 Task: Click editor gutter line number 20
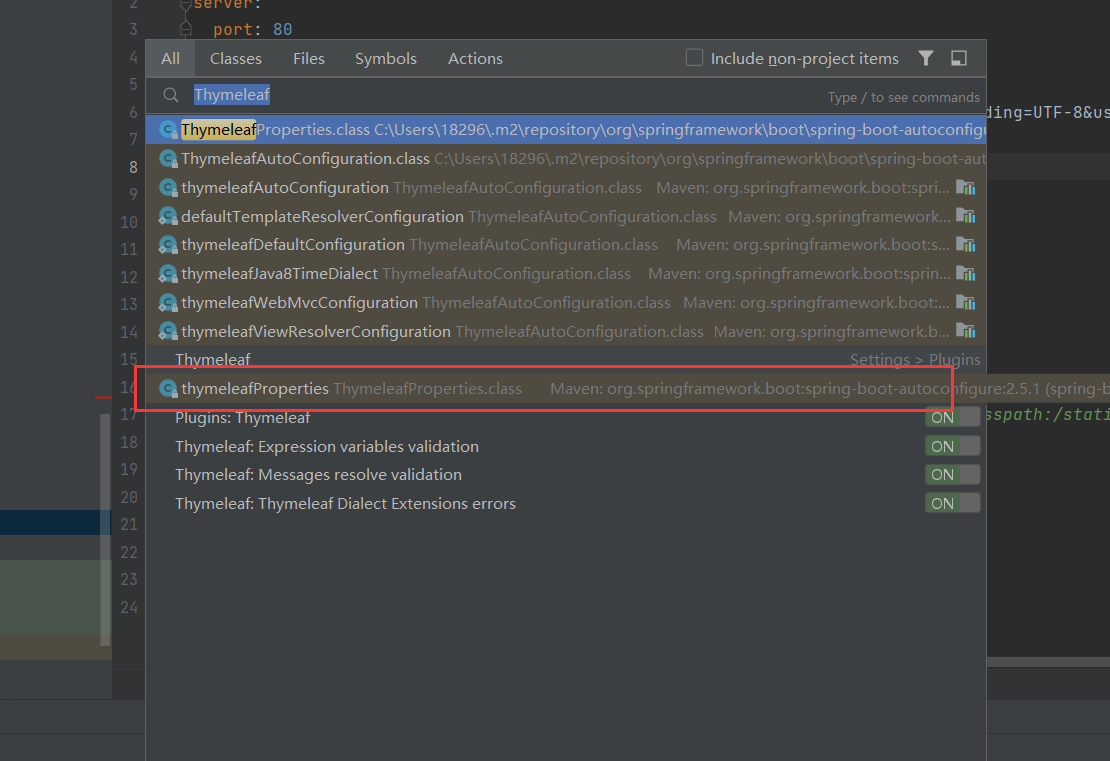129,497
